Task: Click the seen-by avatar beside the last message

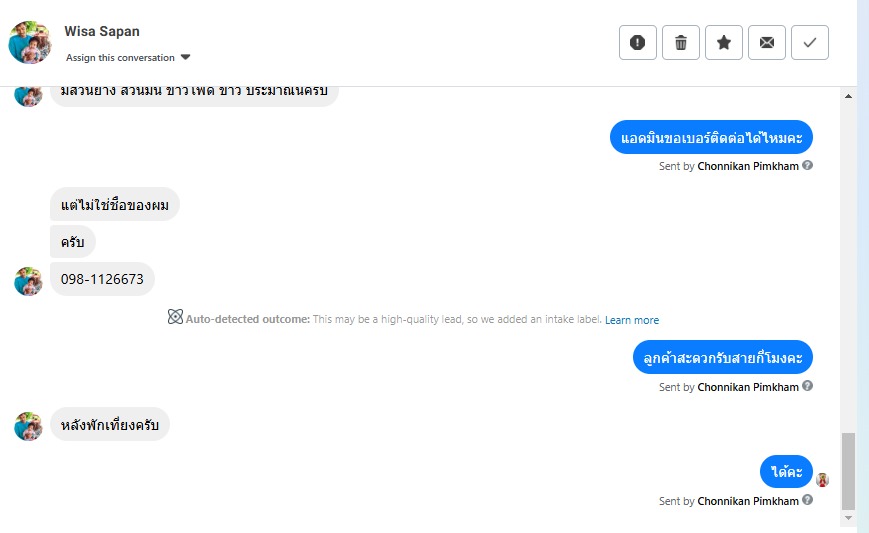Action: pyautogui.click(x=822, y=480)
